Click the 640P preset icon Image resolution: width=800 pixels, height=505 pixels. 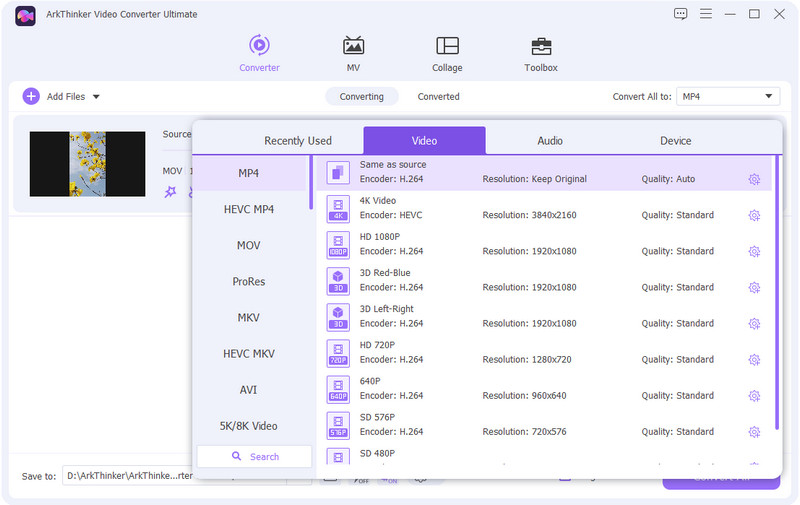(338, 390)
